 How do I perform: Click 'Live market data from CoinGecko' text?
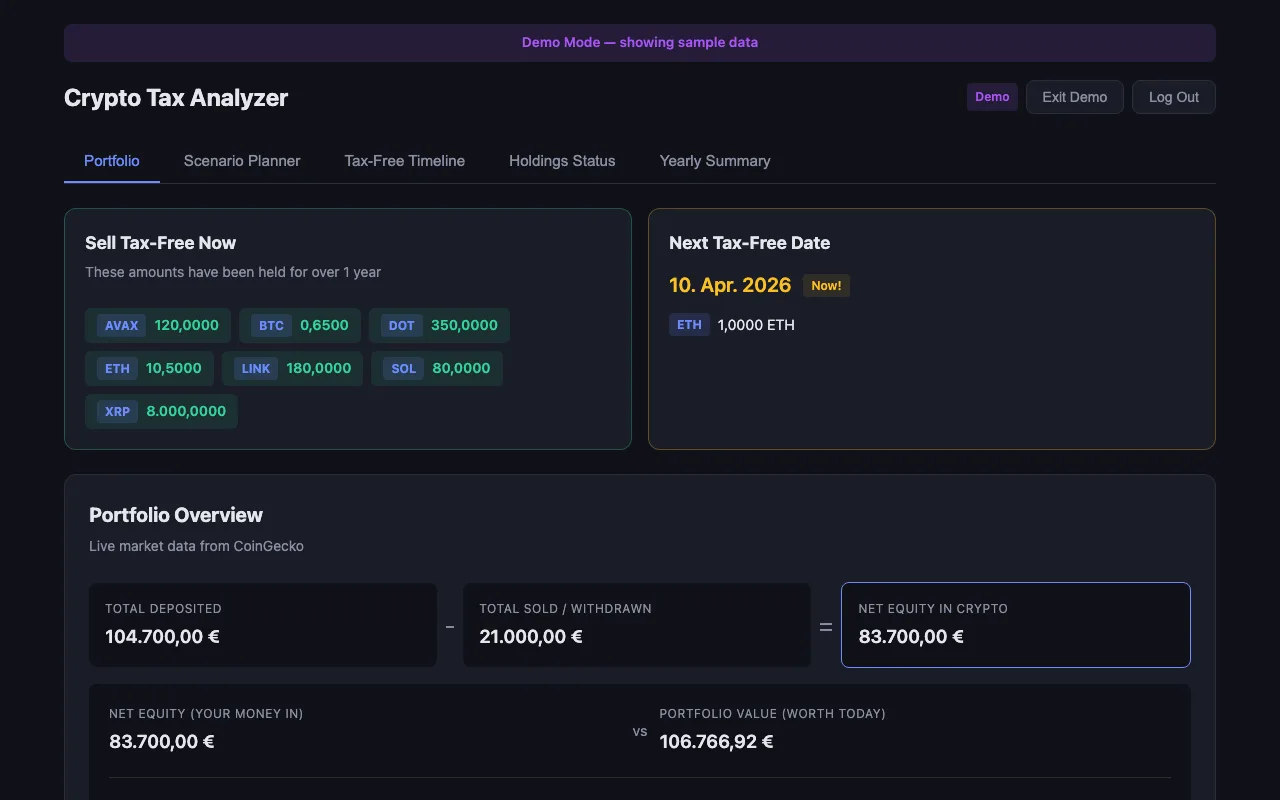click(x=196, y=546)
